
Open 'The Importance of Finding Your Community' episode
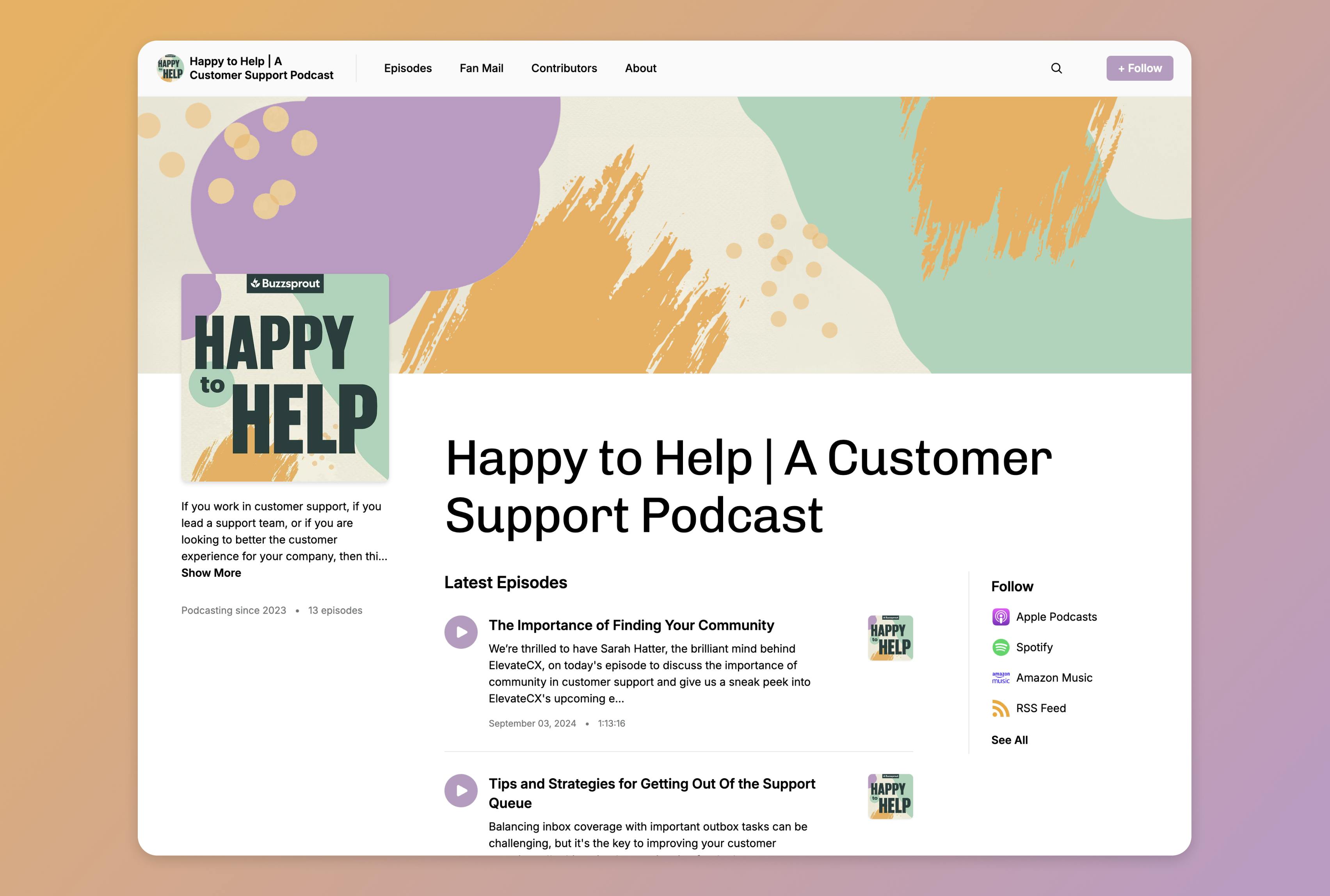pyautogui.click(x=631, y=625)
